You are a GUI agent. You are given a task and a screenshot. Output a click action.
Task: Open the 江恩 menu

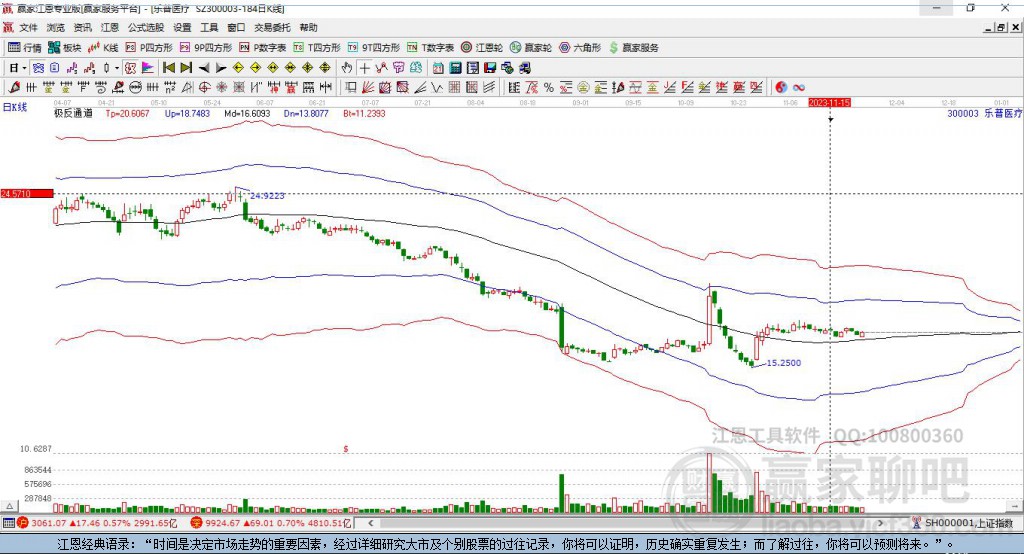(110, 27)
